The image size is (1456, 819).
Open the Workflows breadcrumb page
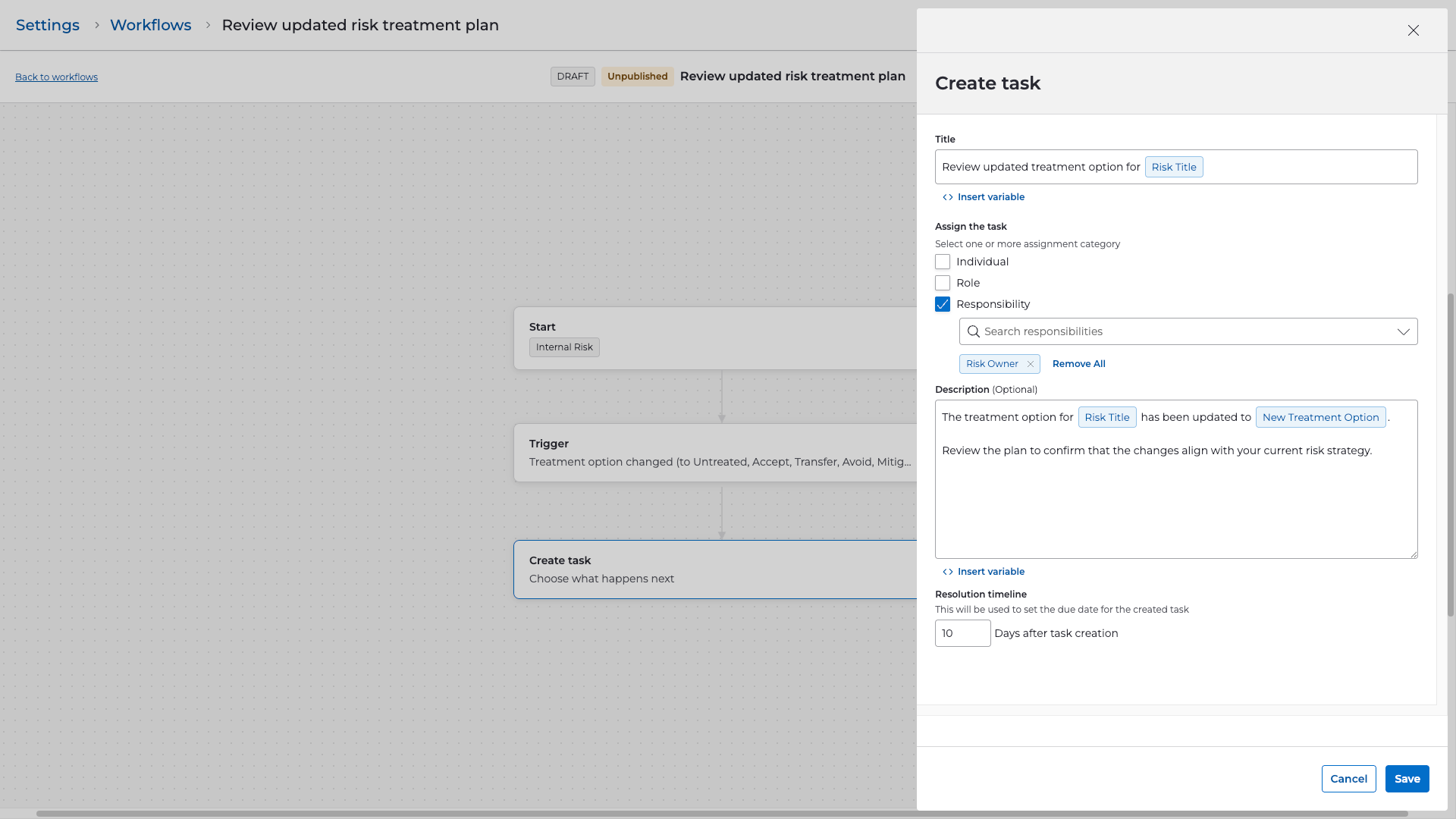[150, 25]
